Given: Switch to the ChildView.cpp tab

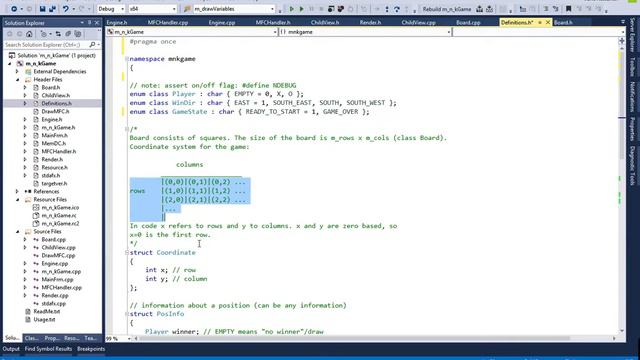Looking at the screenshot, I should pyautogui.click(x=418, y=22).
